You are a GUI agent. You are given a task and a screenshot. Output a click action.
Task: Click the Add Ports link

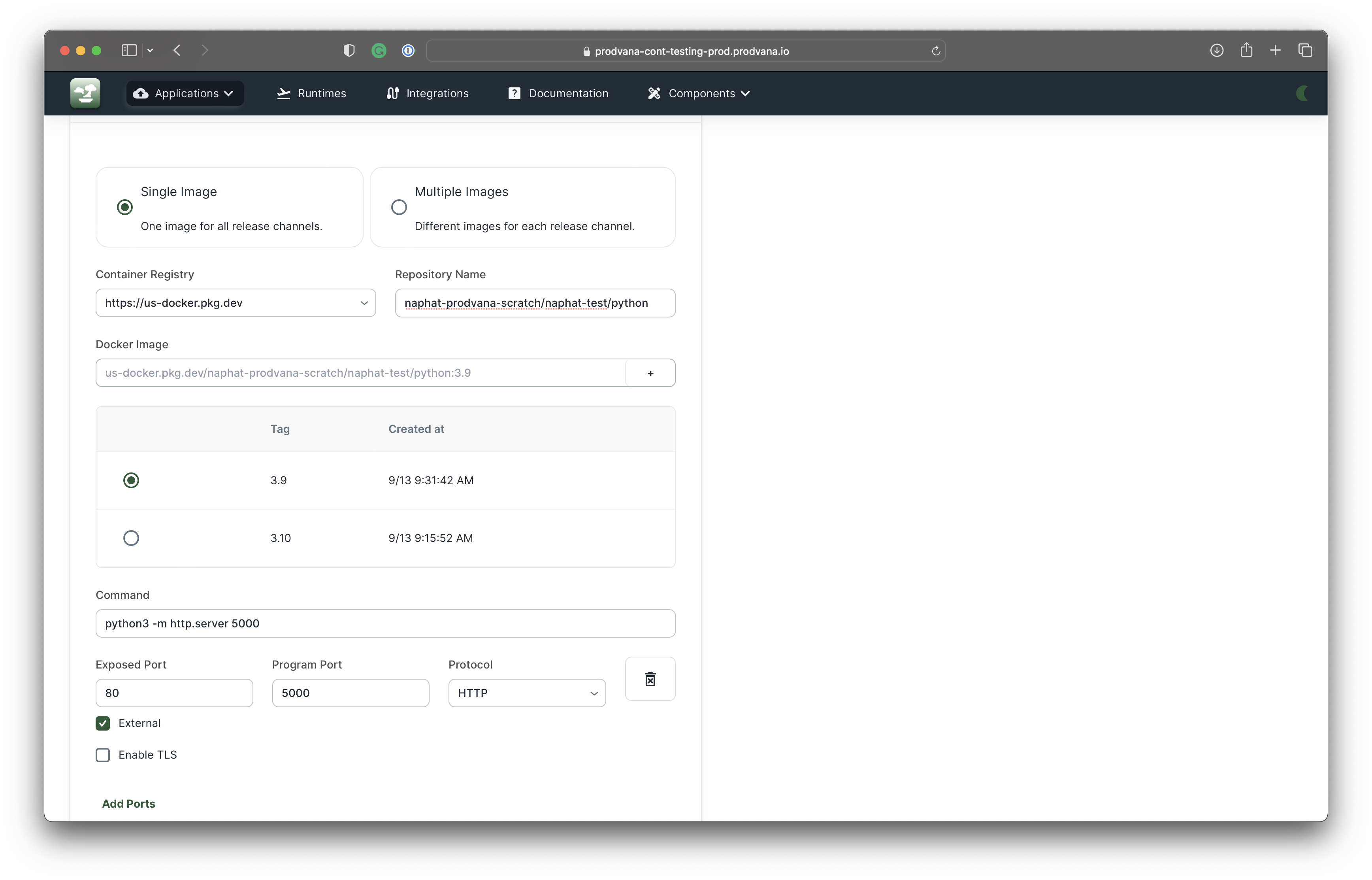[x=128, y=803]
